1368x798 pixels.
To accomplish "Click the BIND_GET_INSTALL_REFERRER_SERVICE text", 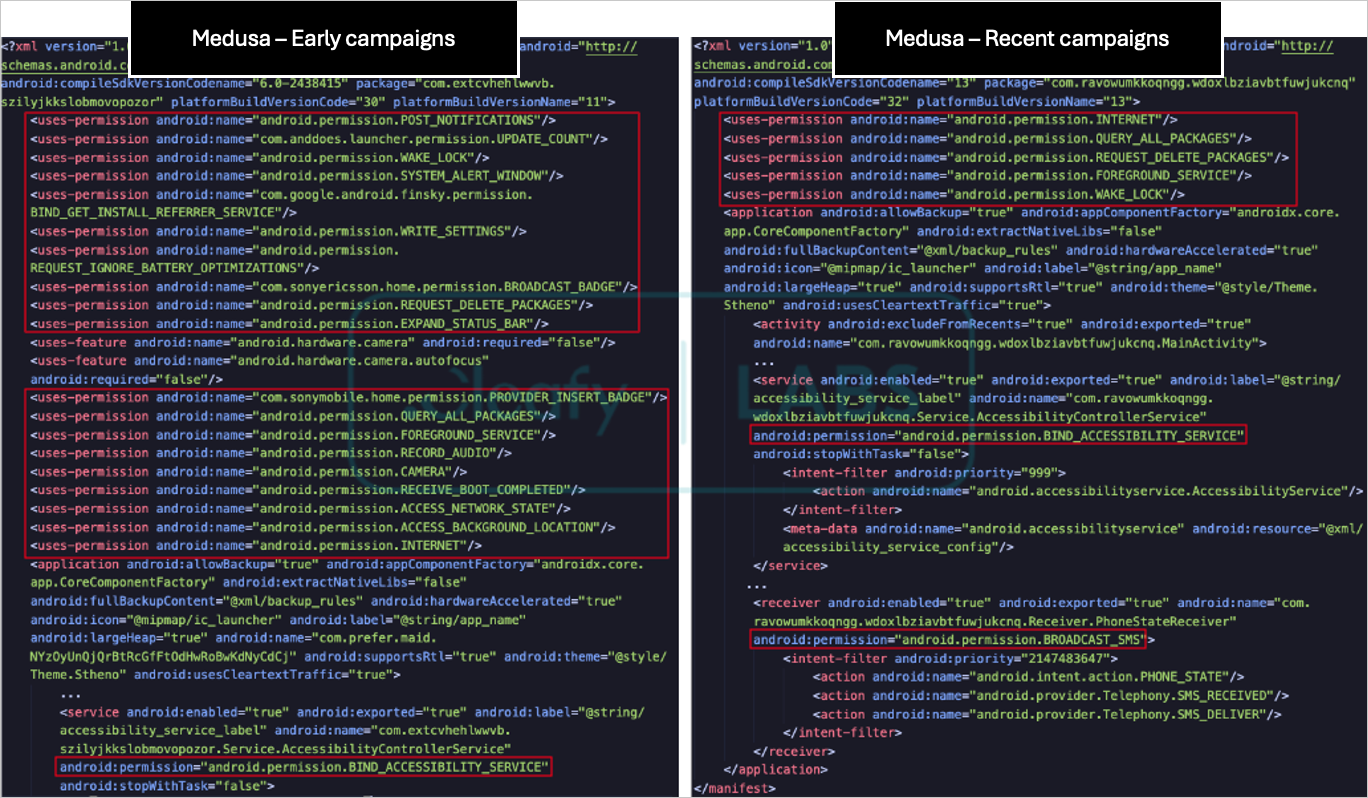I will (163, 212).
